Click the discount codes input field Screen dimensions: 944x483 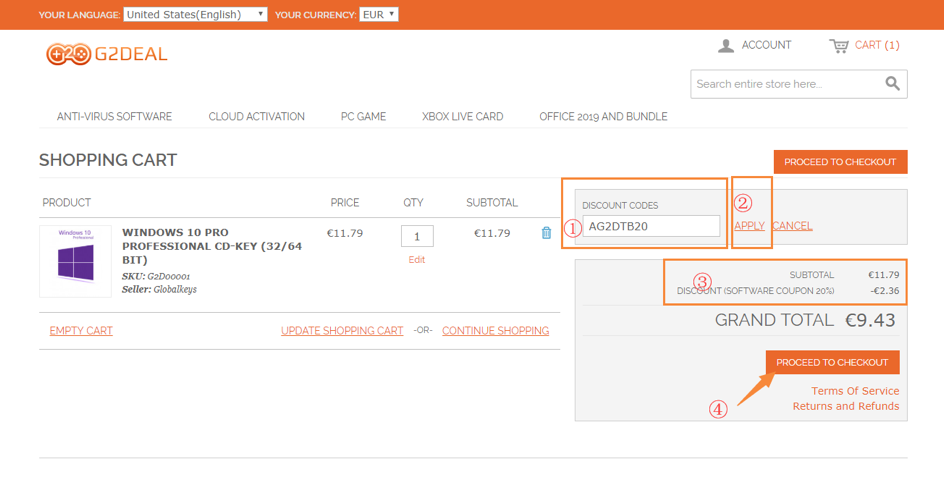[x=651, y=226]
